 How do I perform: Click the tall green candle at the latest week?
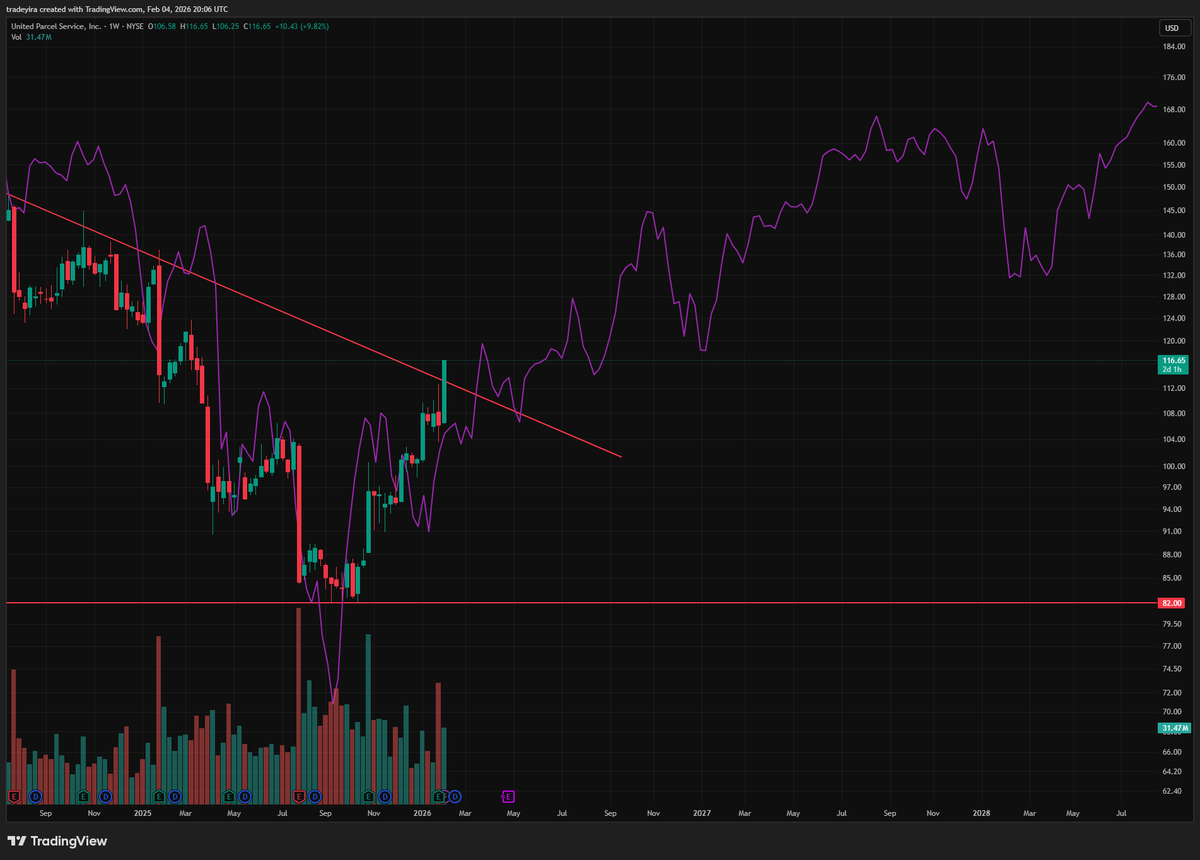(x=443, y=390)
